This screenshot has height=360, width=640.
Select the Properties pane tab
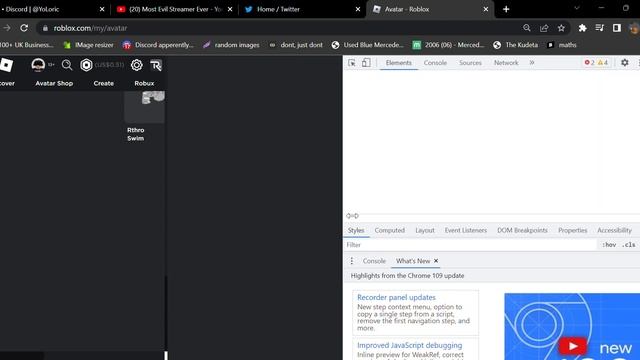(573, 230)
